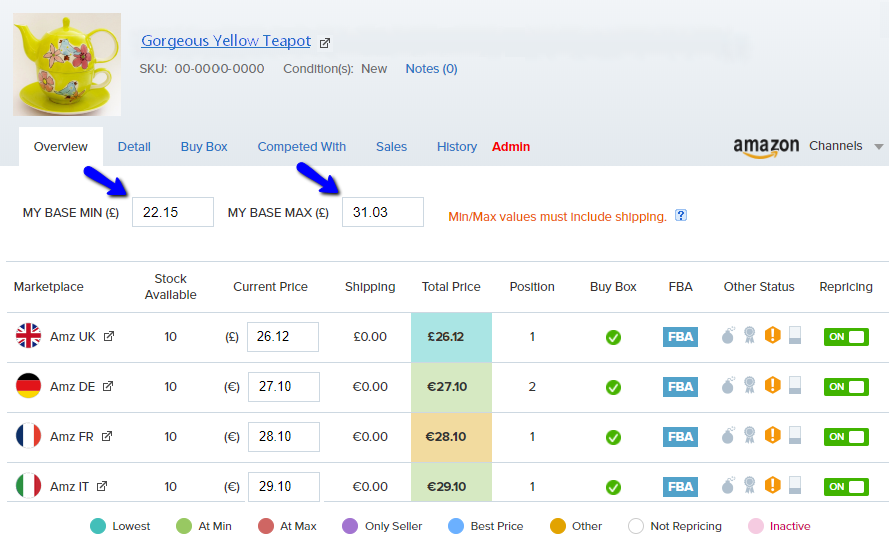
Task: Click Amz DE current price field 27.10
Action: coord(283,387)
